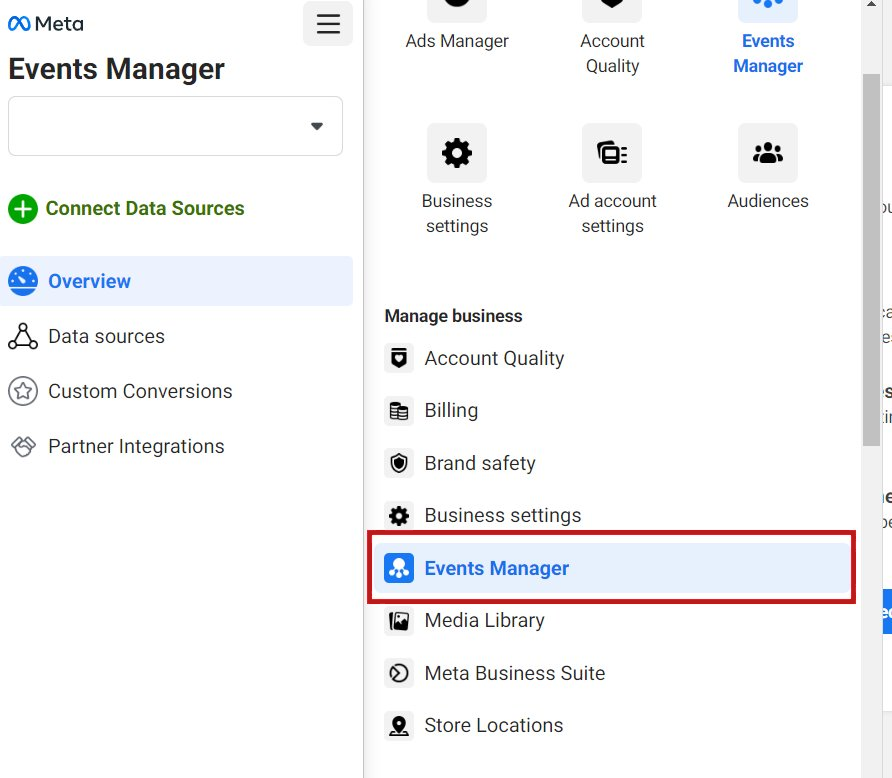Click the Overview gauge icon
This screenshot has height=778, width=892.
(x=23, y=281)
